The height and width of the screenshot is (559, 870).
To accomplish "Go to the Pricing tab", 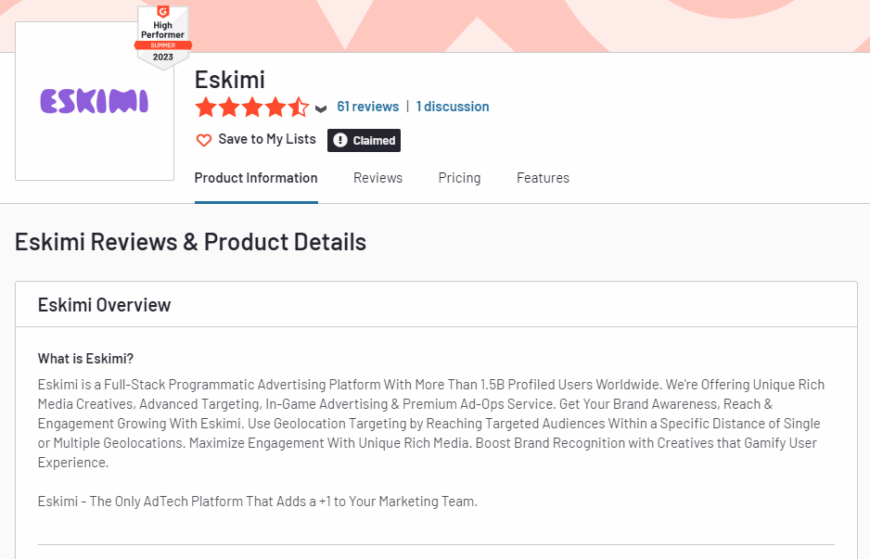I will pyautogui.click(x=459, y=178).
